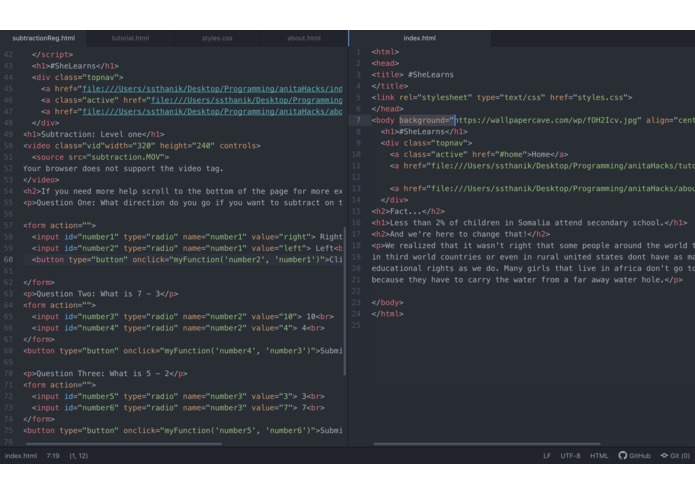Change the UTF-8 encoding in status bar
The height and width of the screenshot is (494, 695).
tap(570, 455)
